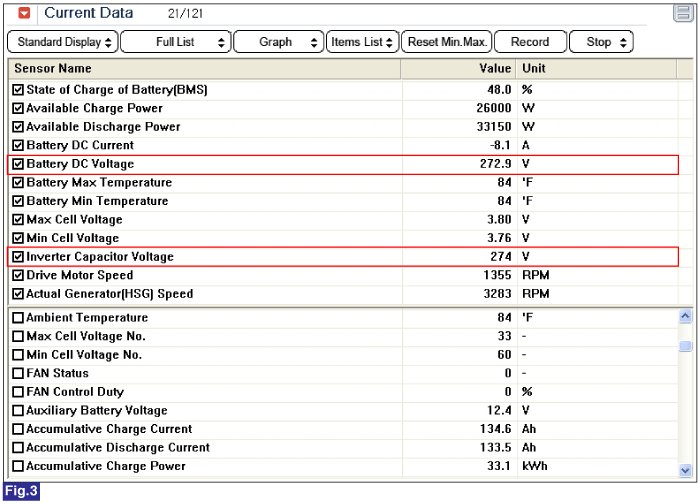The height and width of the screenshot is (504, 700).
Task: Uncheck Inverter Capacitor Voltage checkbox
Action: click(18, 257)
